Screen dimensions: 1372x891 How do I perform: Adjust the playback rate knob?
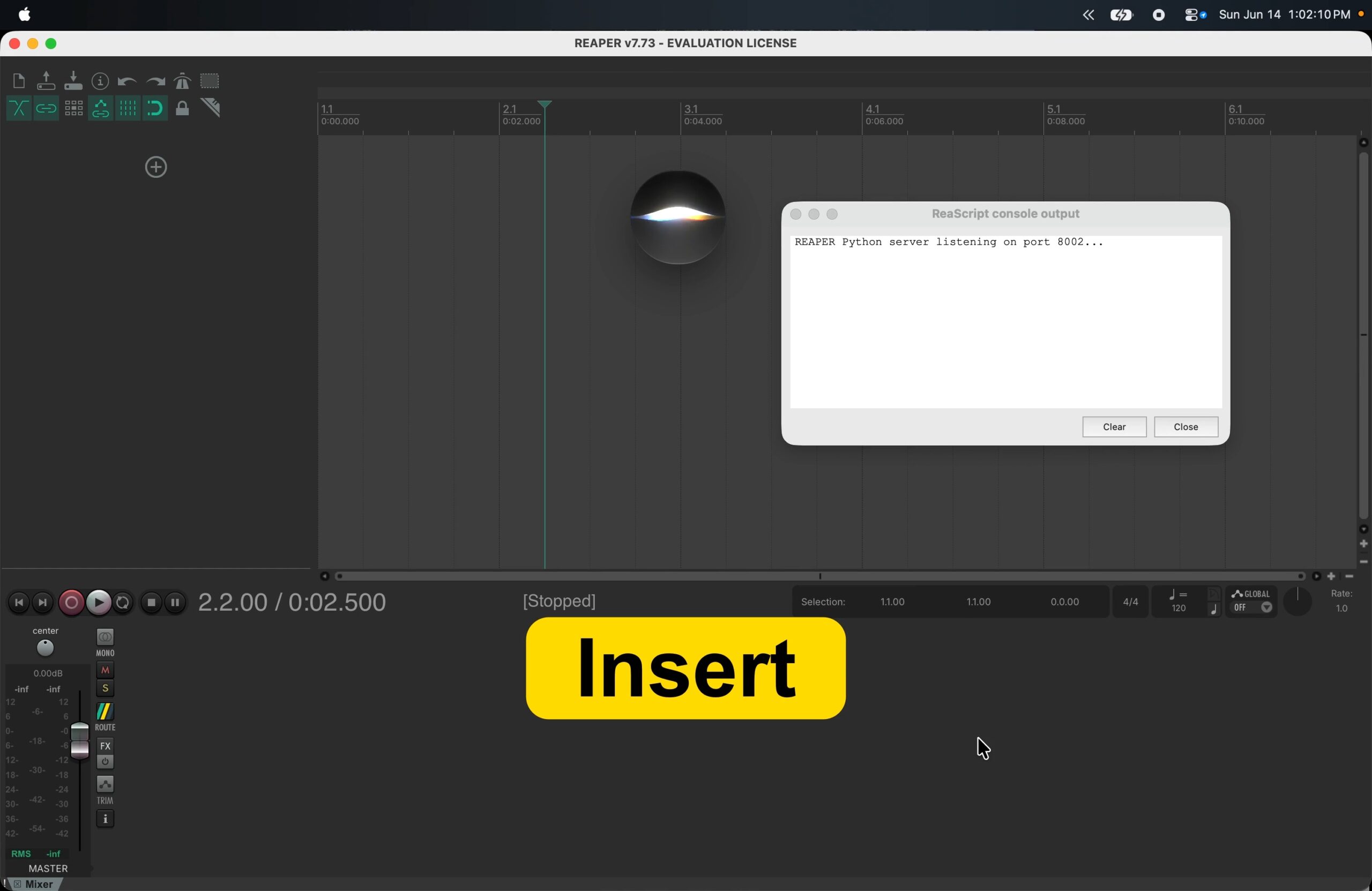pyautogui.click(x=1298, y=602)
